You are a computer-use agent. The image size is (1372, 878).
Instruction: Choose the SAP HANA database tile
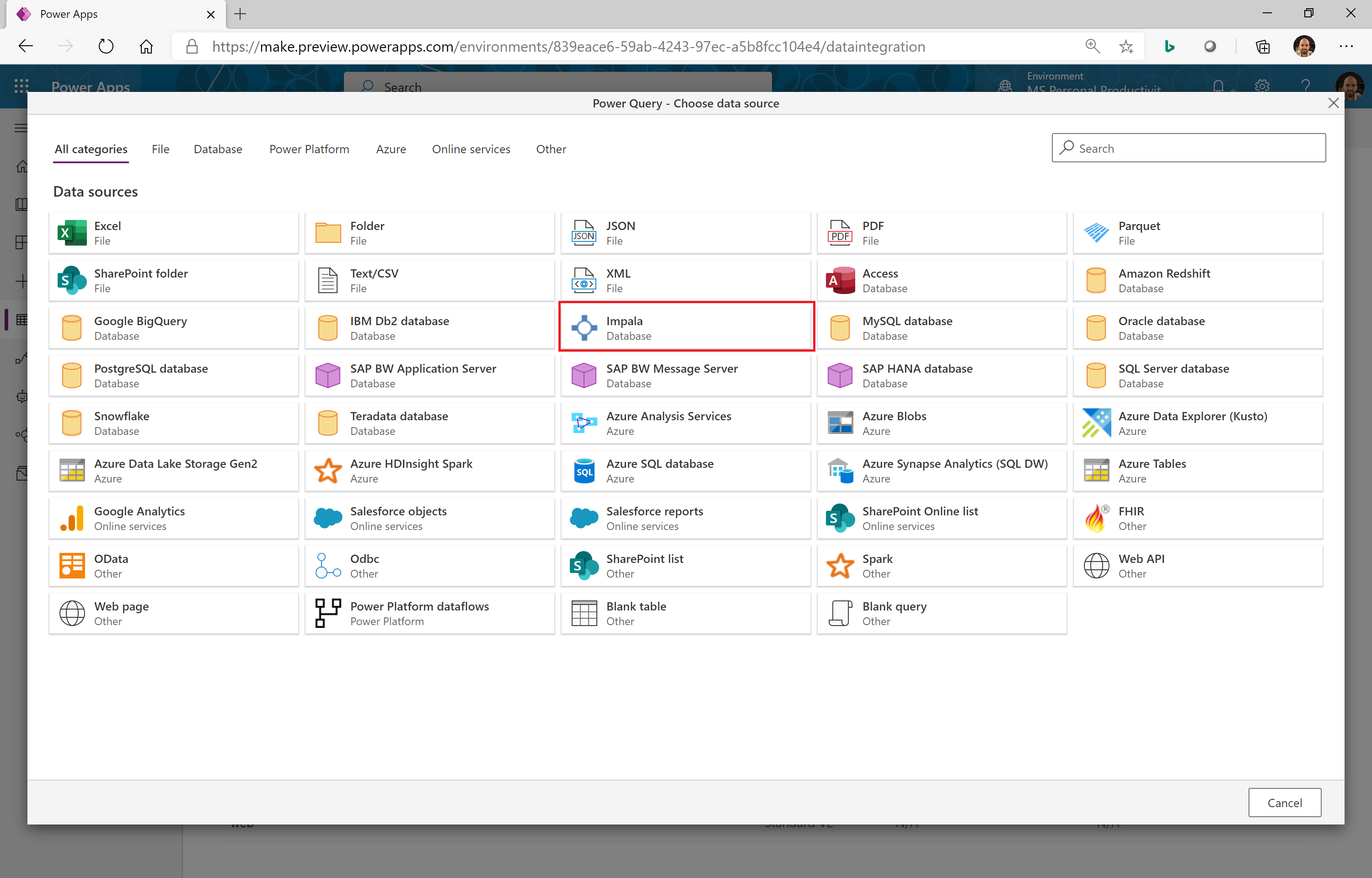pyautogui.click(x=941, y=376)
